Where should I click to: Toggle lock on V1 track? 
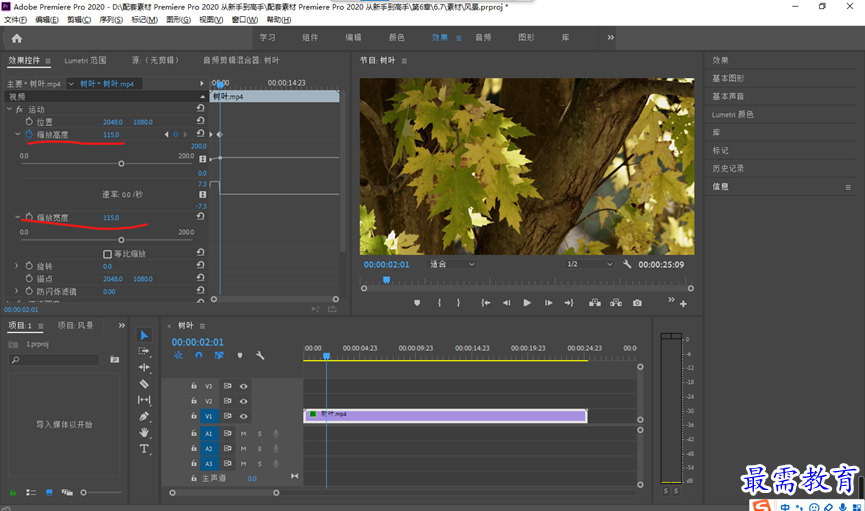194,416
